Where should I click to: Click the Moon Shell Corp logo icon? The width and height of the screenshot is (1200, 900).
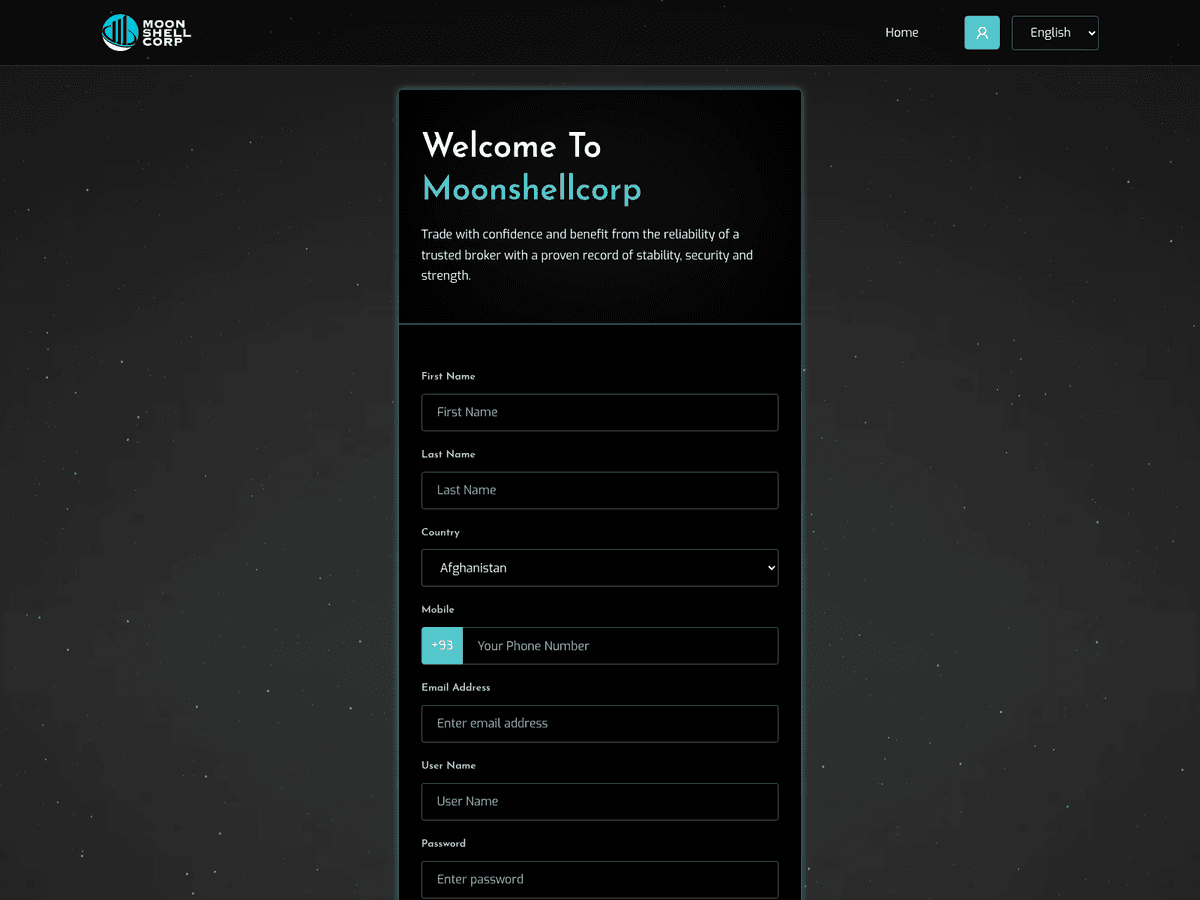pyautogui.click(x=120, y=32)
